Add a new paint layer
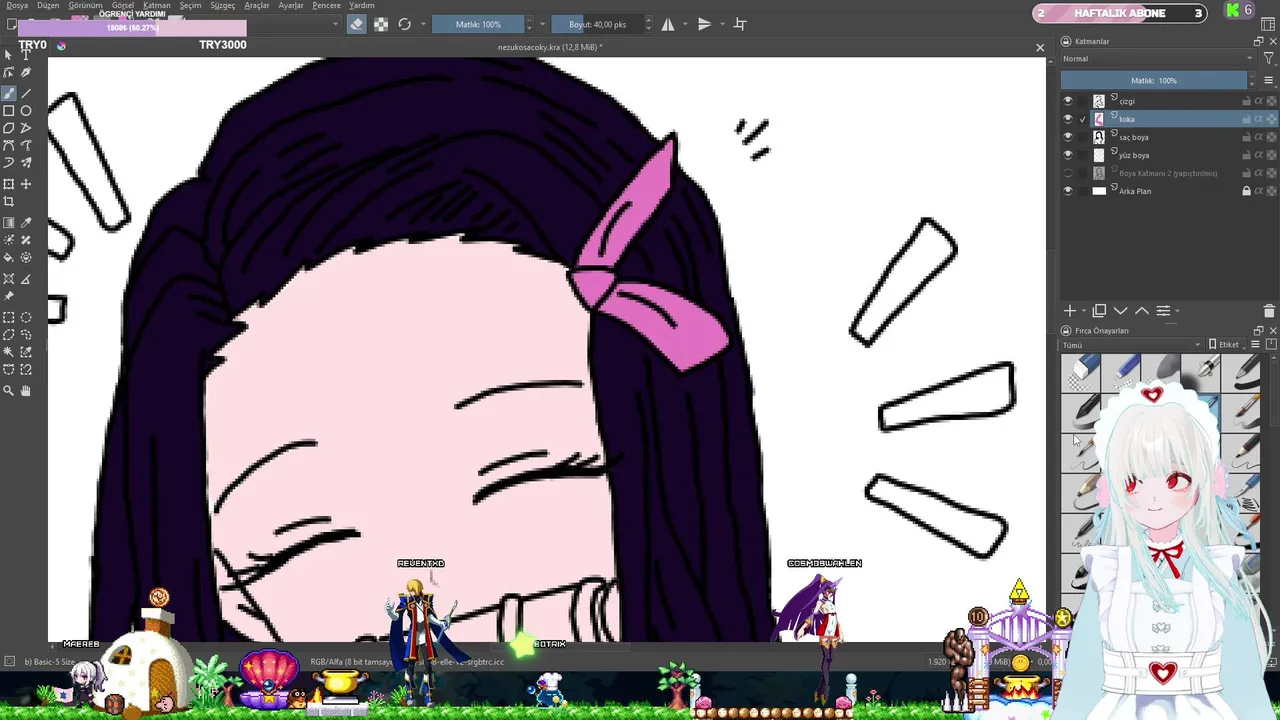 pos(1070,311)
